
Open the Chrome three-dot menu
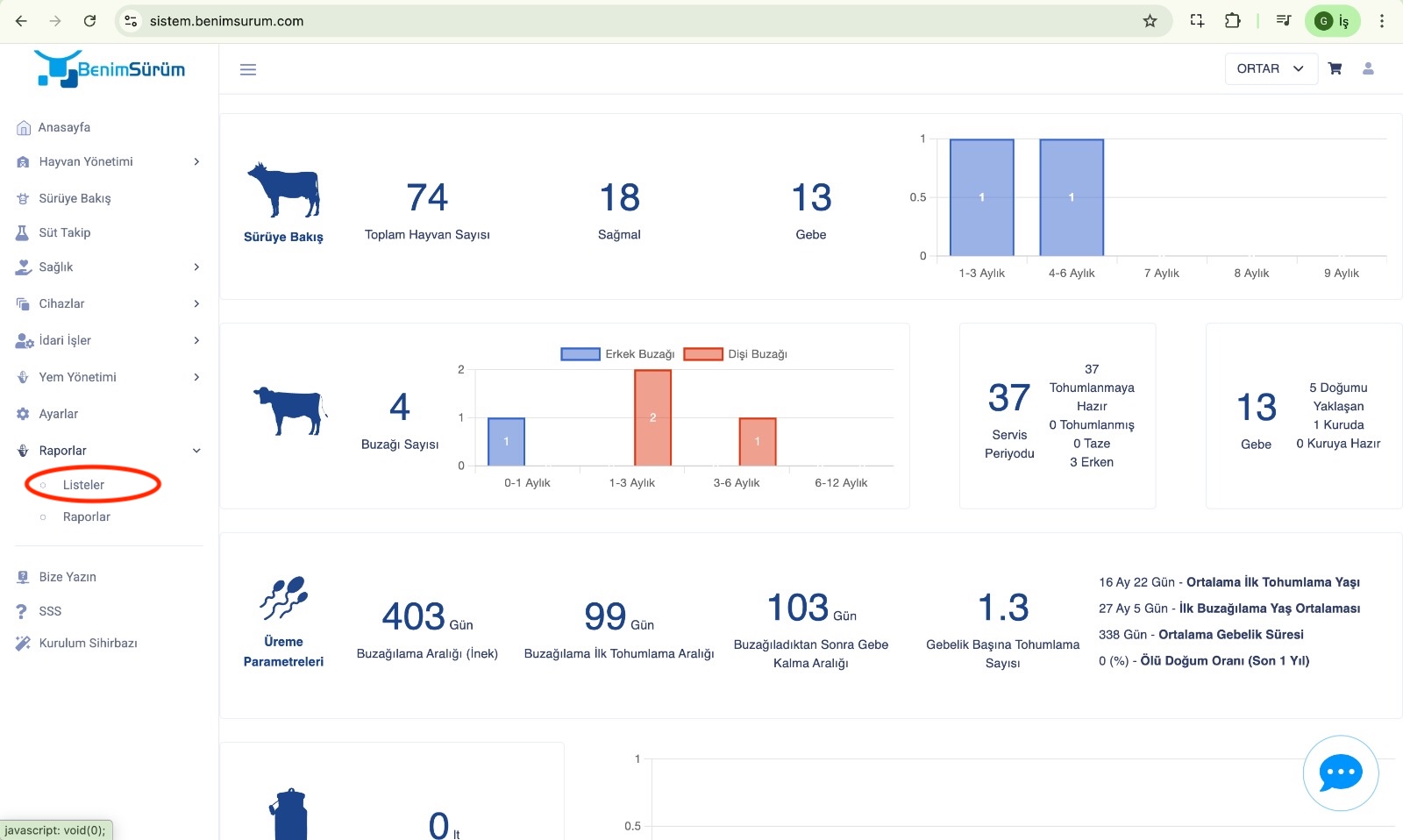pos(1382,21)
